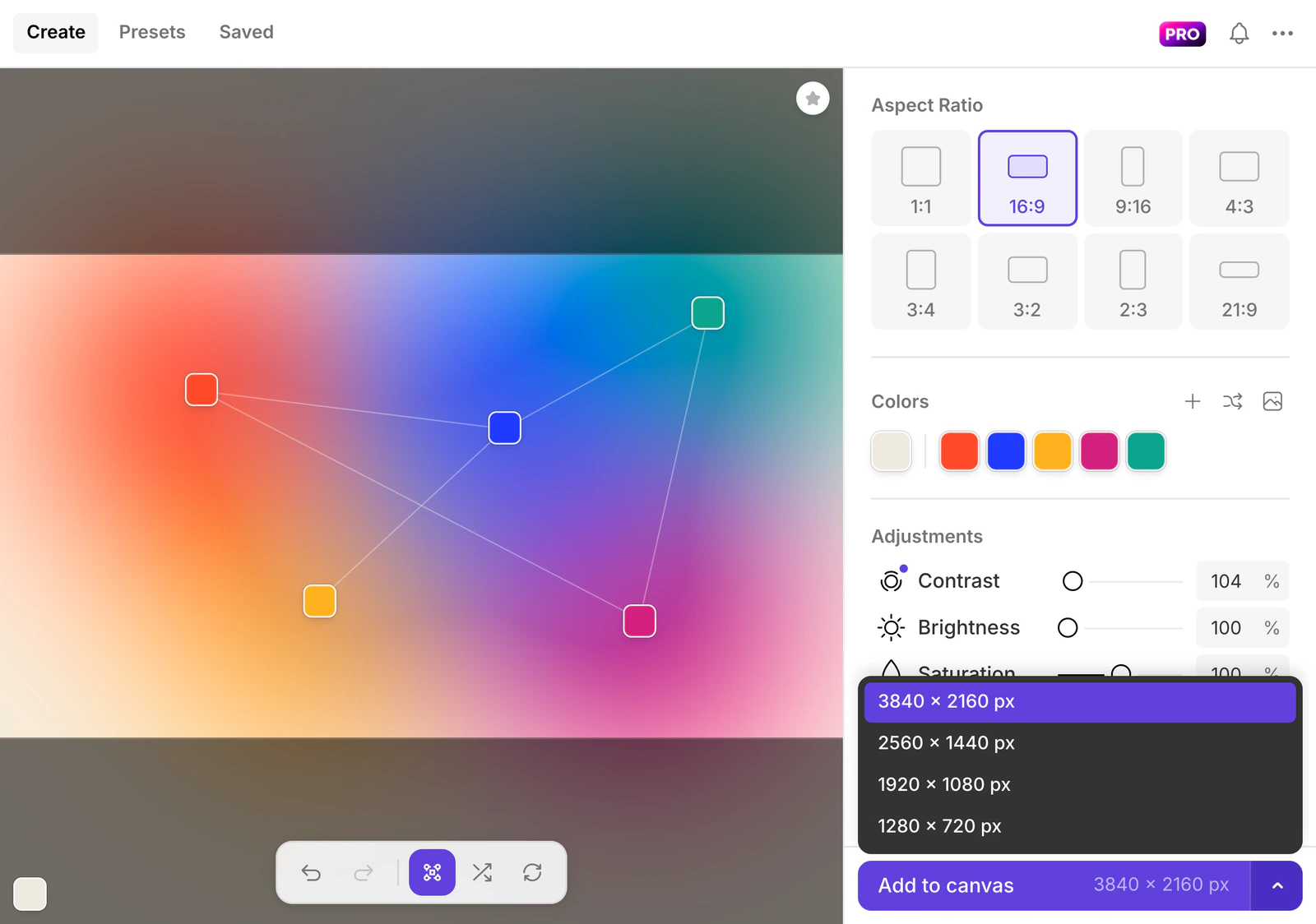Select the 1:1 aspect ratio
This screenshot has height=924, width=1316.
[921, 178]
